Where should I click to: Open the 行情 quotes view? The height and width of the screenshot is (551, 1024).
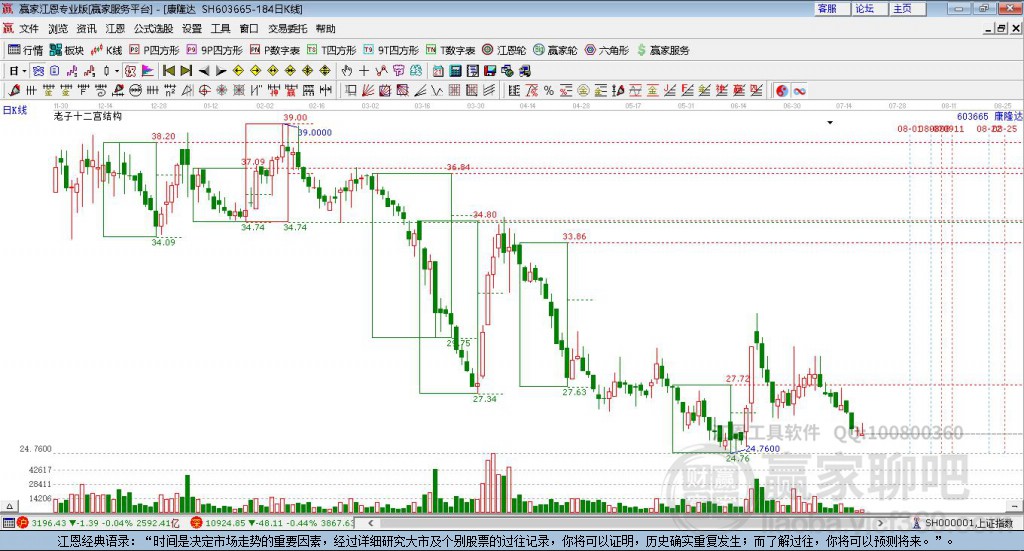25,50
